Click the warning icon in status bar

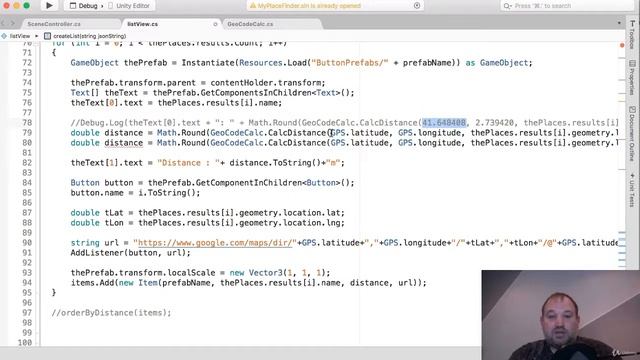pyautogui.click(x=253, y=6)
